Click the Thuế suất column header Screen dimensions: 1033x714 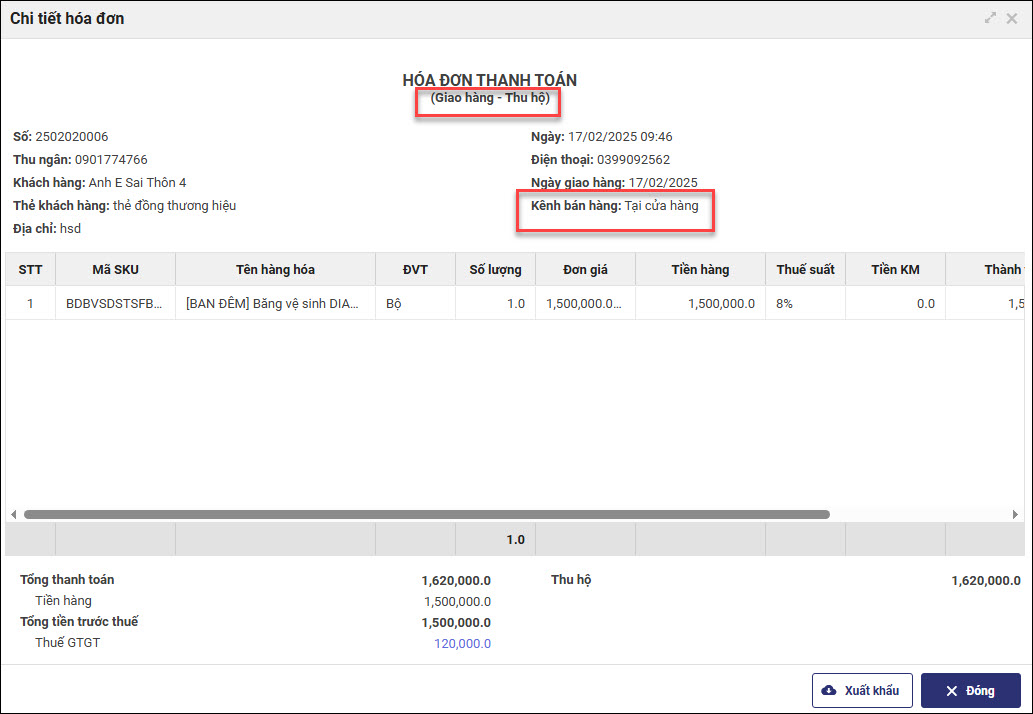805,269
